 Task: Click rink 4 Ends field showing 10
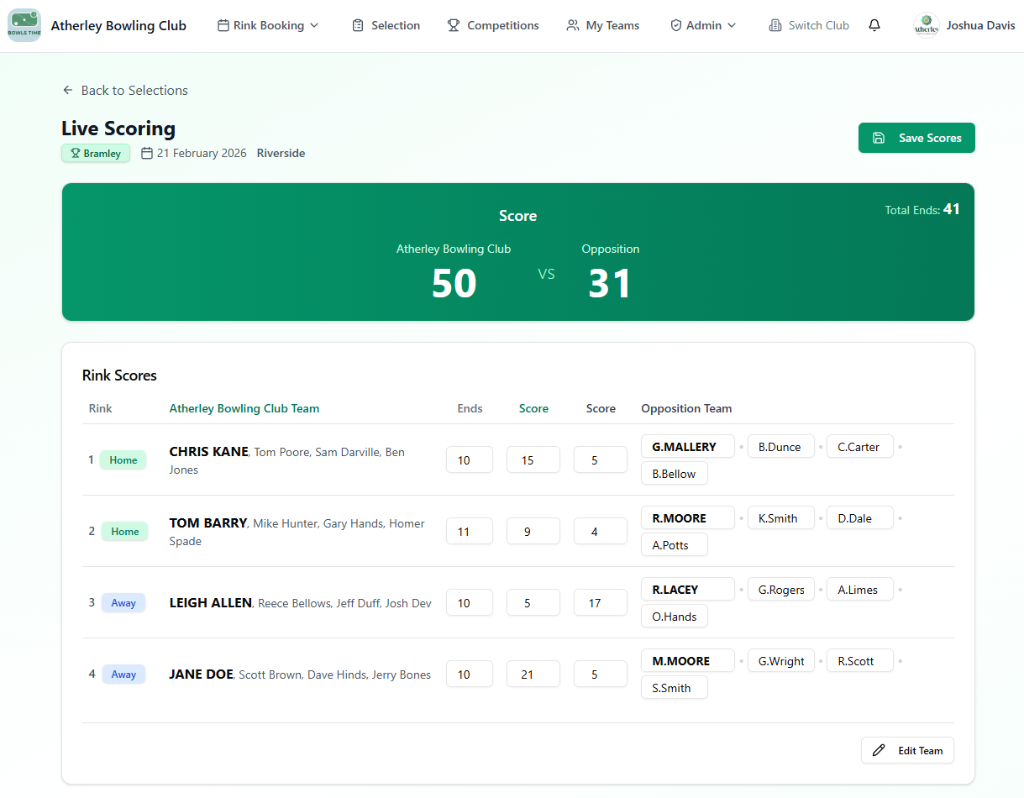(x=470, y=674)
